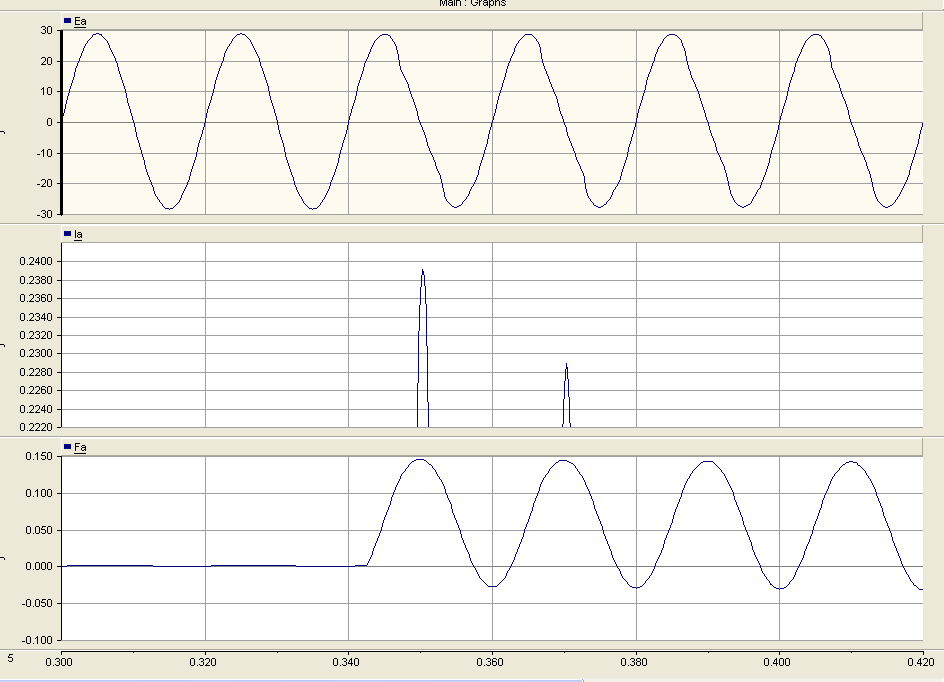Click the 0.2220 value on Ia axis
This screenshot has height=682, width=944.
pos(36,427)
